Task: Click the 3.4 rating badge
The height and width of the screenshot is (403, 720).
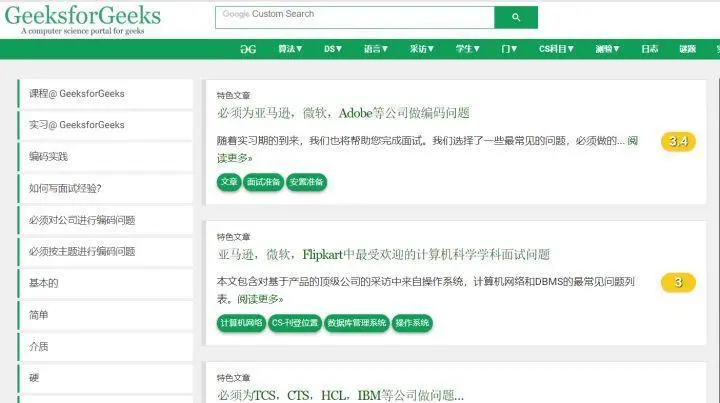Action: (678, 141)
